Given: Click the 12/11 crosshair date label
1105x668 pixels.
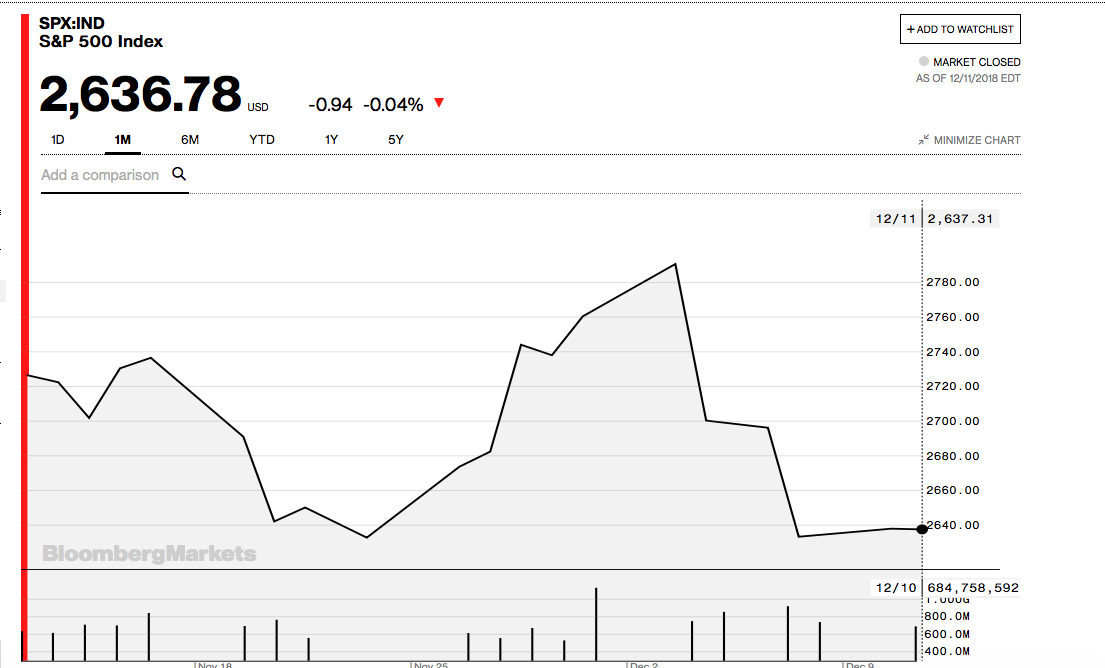Looking at the screenshot, I should [x=895, y=219].
